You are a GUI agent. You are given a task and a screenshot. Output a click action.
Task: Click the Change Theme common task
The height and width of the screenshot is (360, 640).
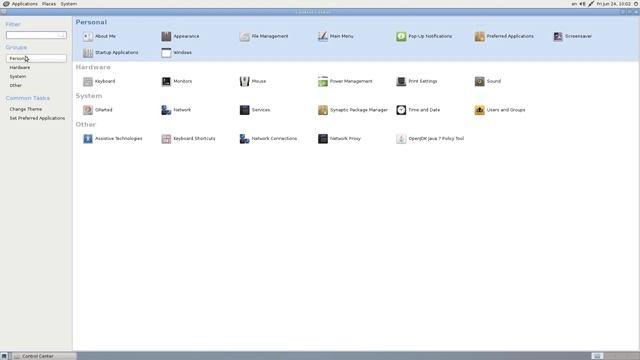coord(26,109)
